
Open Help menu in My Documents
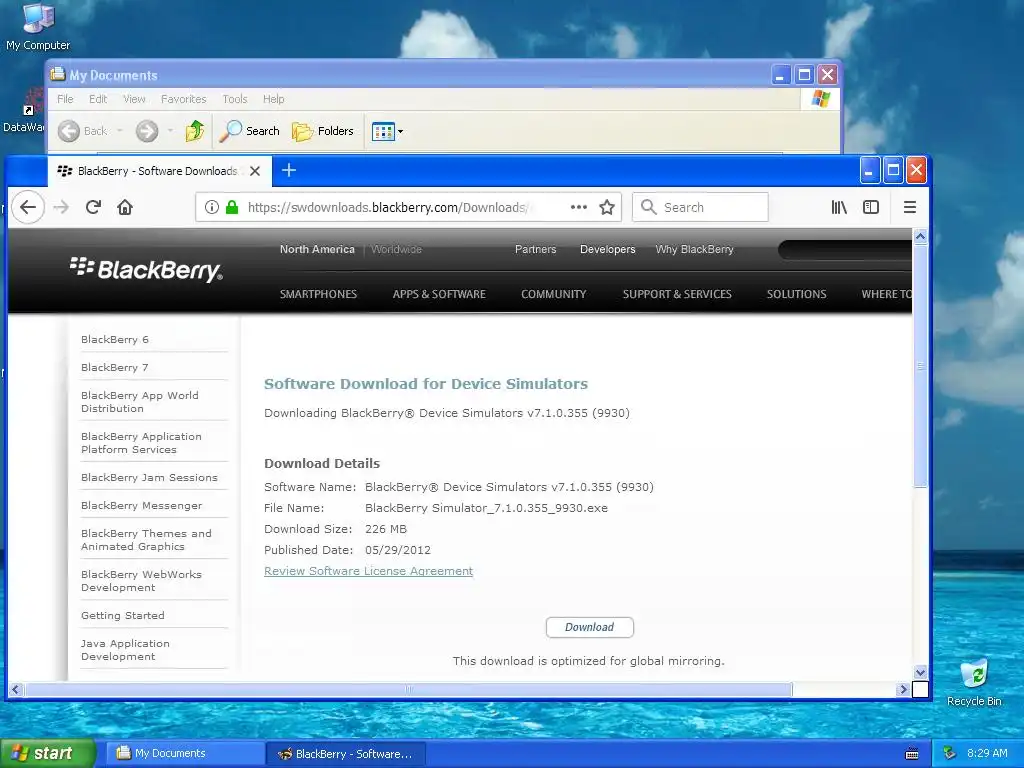click(274, 99)
